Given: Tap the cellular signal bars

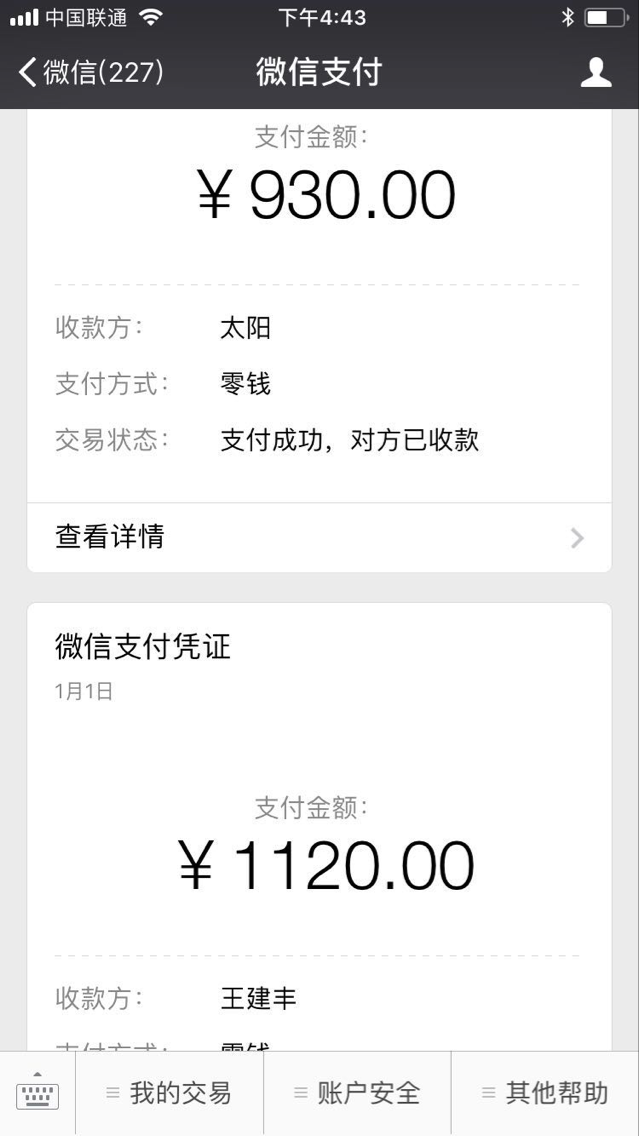Looking at the screenshot, I should (24, 17).
